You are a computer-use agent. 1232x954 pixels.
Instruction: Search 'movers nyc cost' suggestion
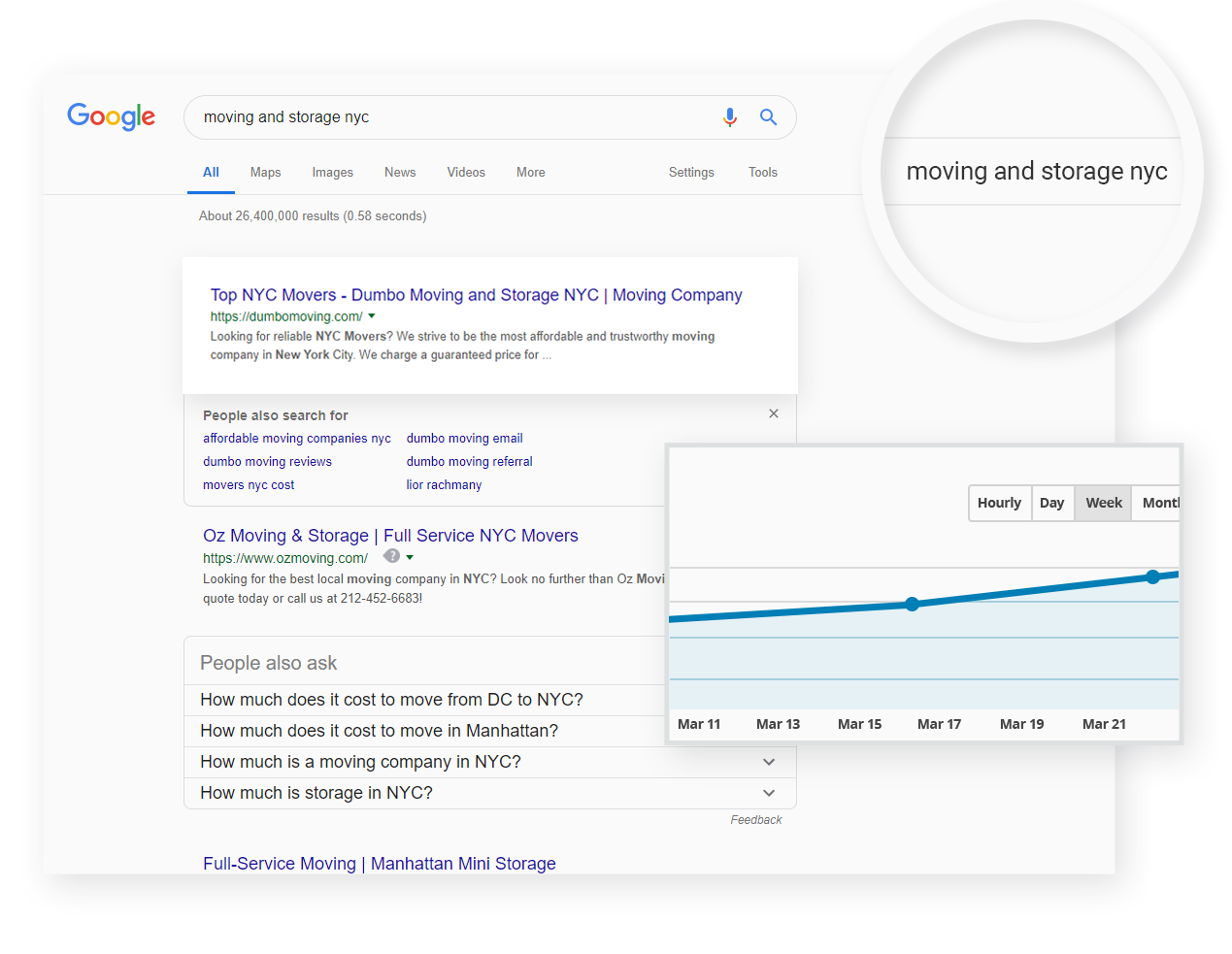249,485
